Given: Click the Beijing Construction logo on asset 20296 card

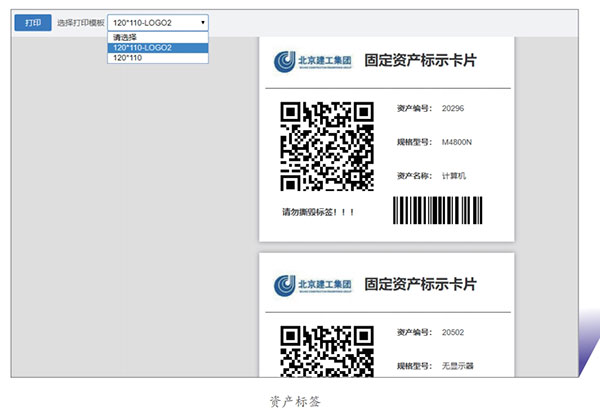Looking at the screenshot, I should click(x=313, y=61).
